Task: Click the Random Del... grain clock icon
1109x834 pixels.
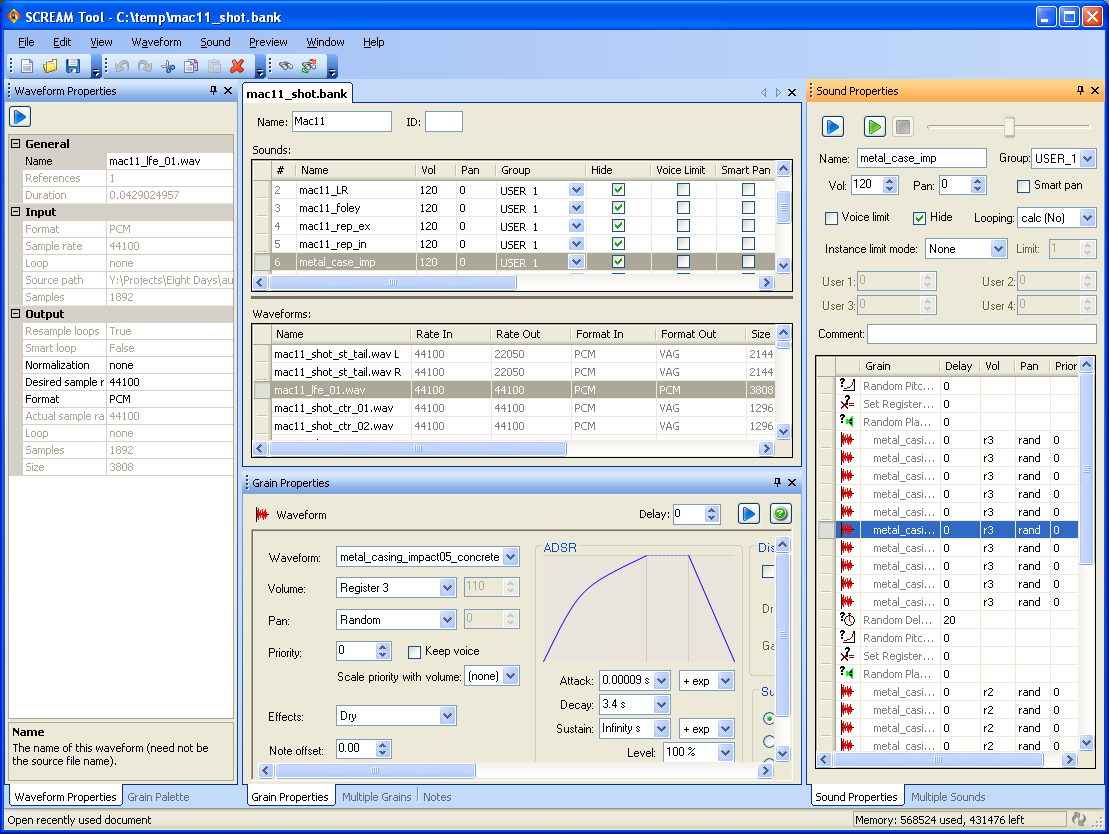Action: point(847,620)
